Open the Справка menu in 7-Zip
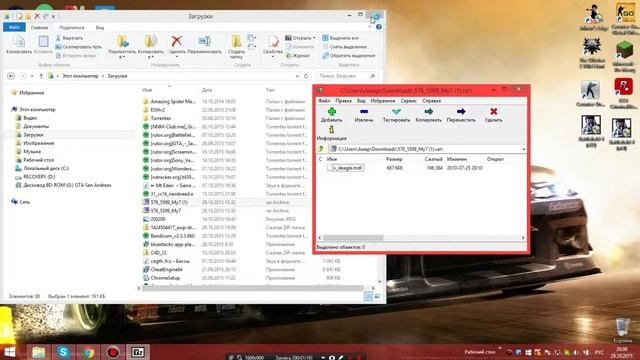 431,100
